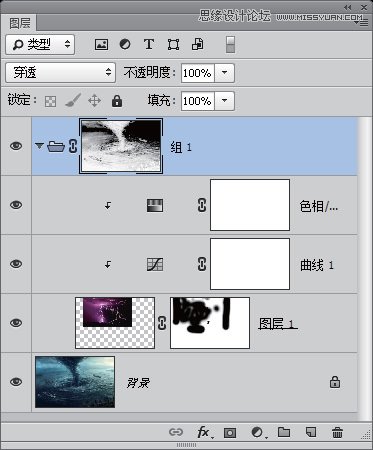The width and height of the screenshot is (373, 450).
Task: Select the 曲线 1 mask thumbnail
Action: pos(250,264)
